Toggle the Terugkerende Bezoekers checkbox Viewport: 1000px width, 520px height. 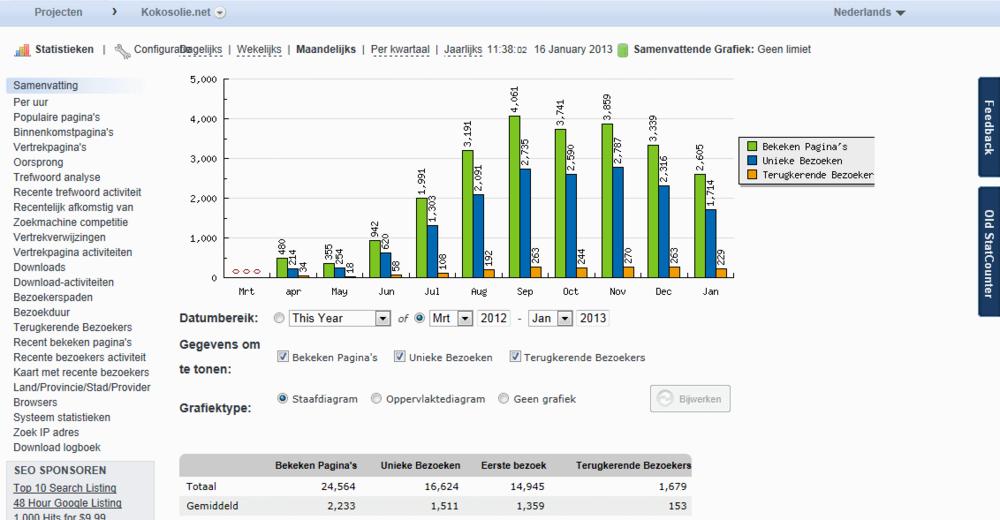pyautogui.click(x=515, y=357)
